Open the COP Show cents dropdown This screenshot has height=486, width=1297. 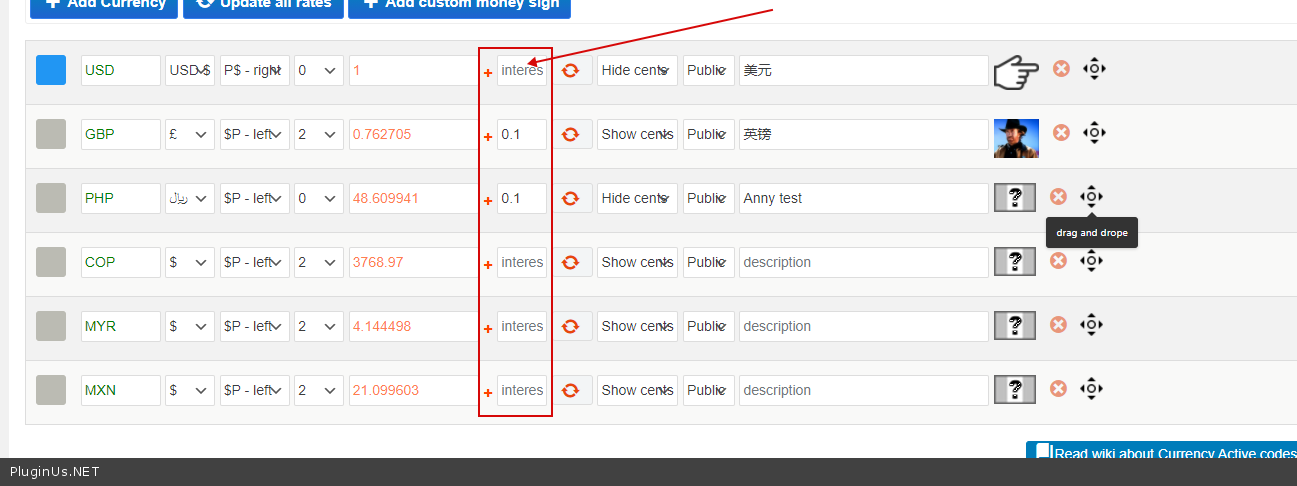tap(637, 262)
